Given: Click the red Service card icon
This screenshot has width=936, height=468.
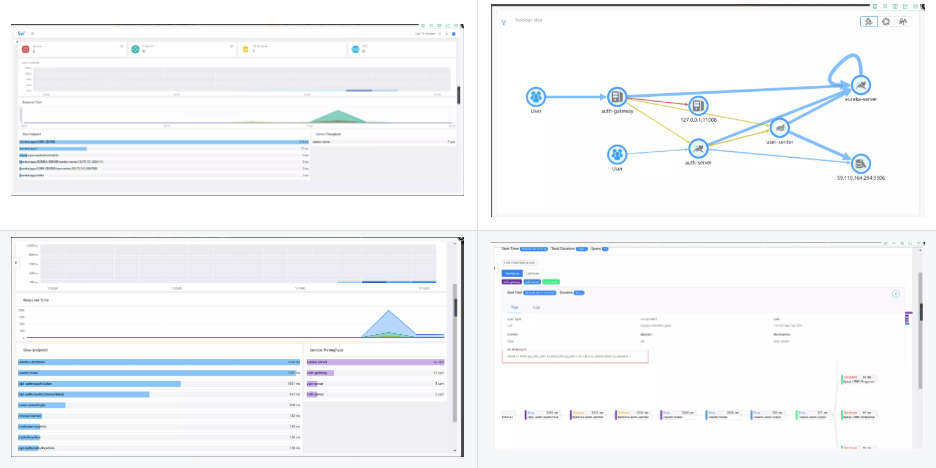Looking at the screenshot, I should [x=25, y=49].
